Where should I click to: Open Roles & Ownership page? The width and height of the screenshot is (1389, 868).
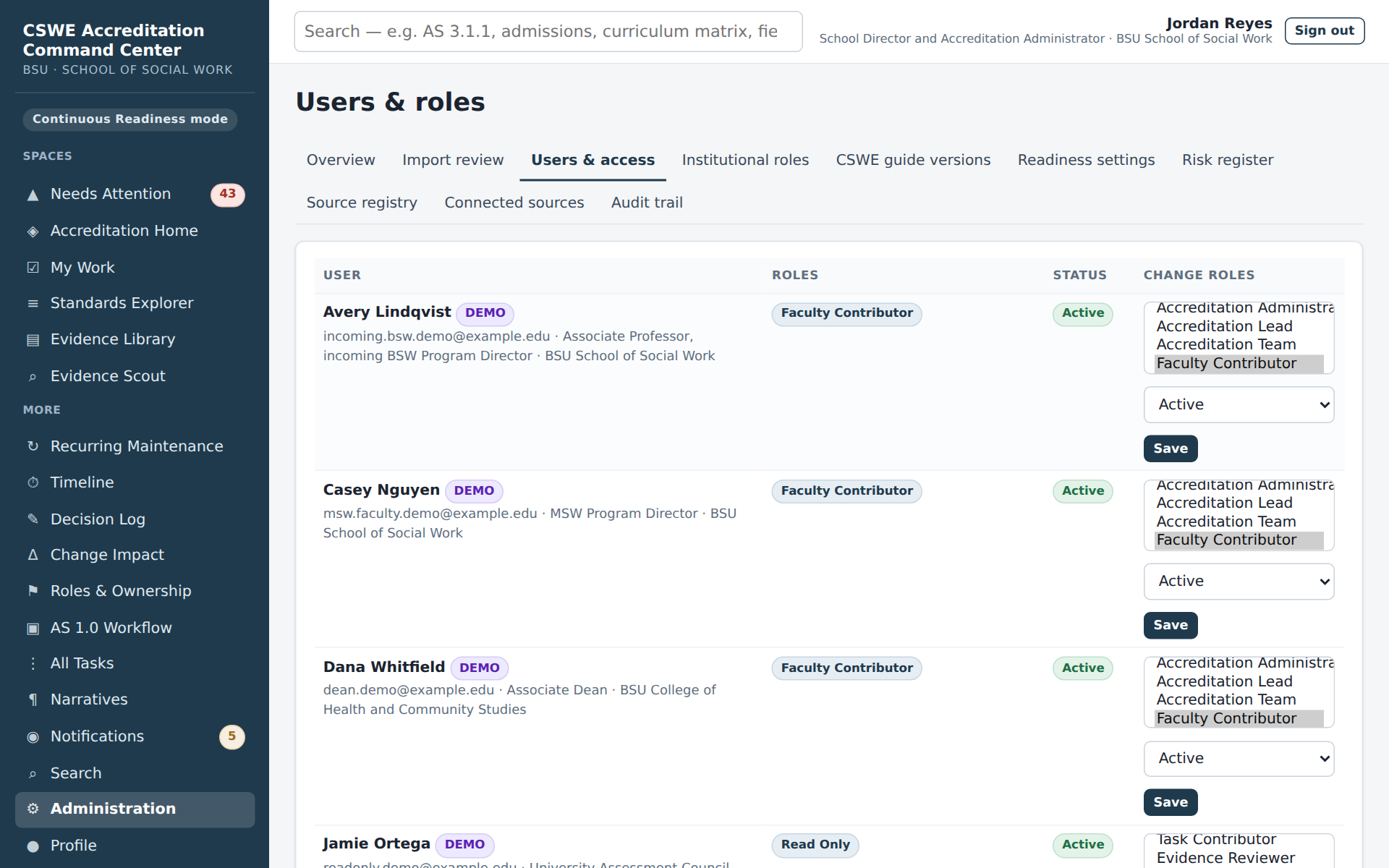click(135, 591)
